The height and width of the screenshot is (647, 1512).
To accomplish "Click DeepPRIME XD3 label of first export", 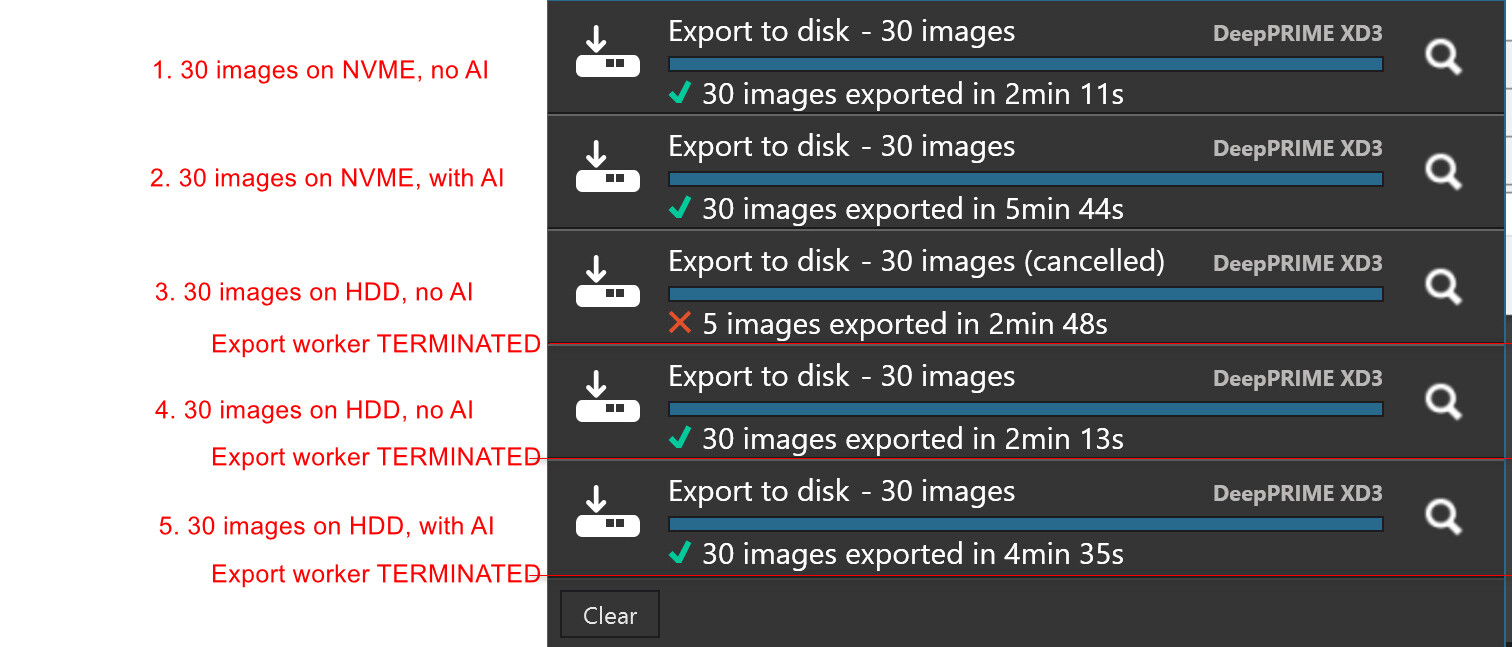I will point(1297,33).
